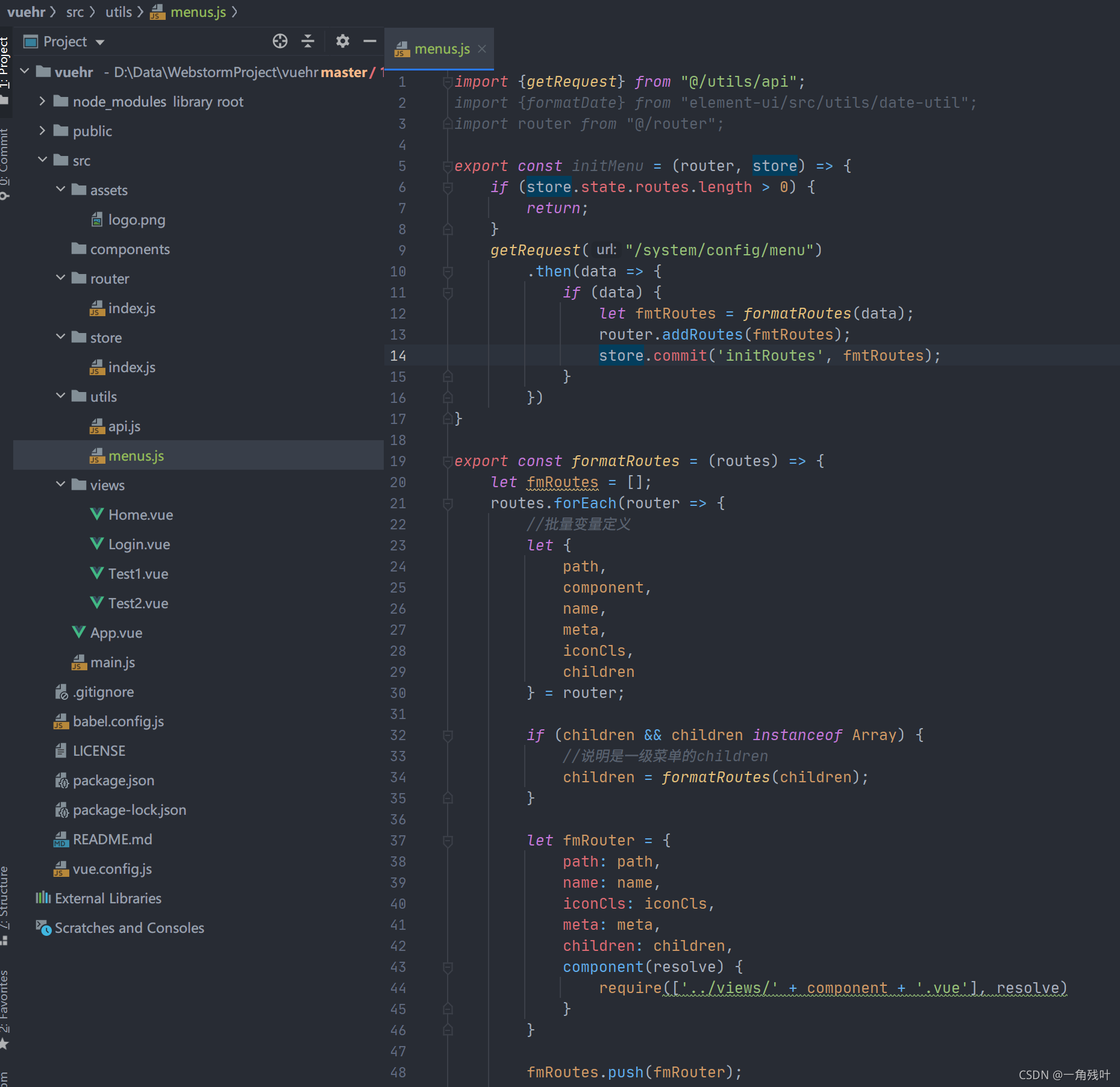The width and height of the screenshot is (1120, 1087).
Task: Open the Favorites tool window tab
Action: 5,1009
